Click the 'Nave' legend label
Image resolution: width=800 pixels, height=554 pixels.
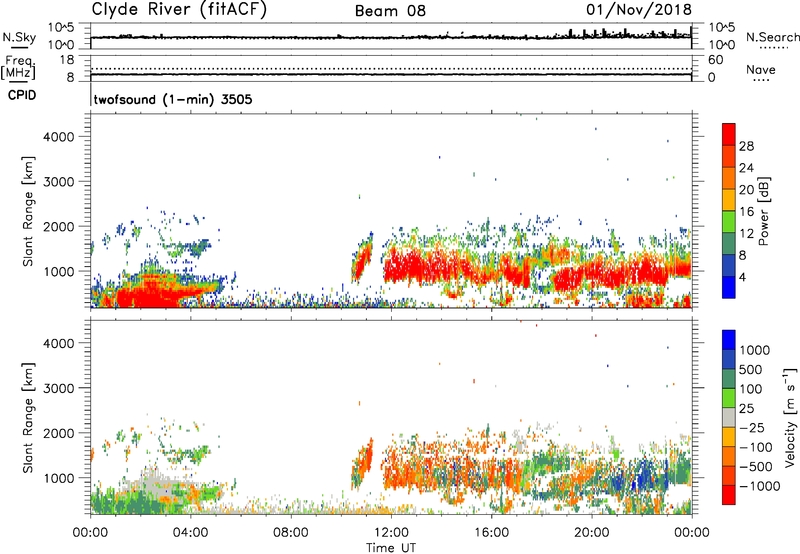[761, 70]
